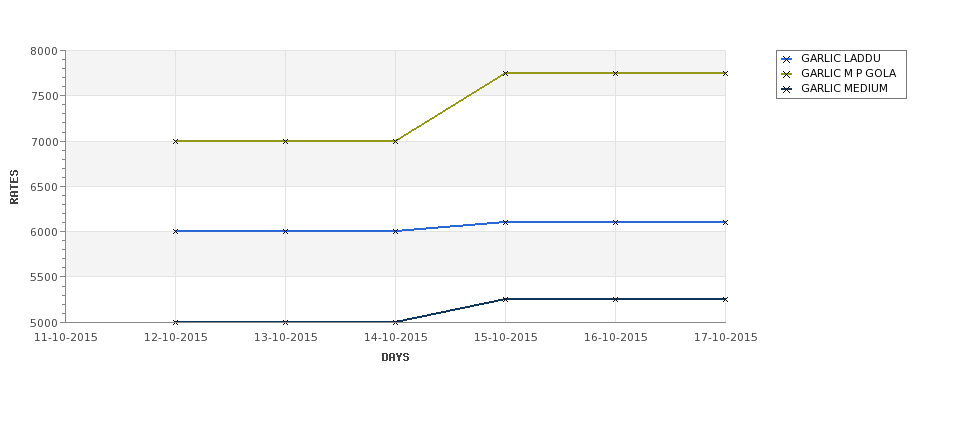Image resolution: width=975 pixels, height=429 pixels.
Task: Click the 8000 rate axis label
Action: pos(44,51)
